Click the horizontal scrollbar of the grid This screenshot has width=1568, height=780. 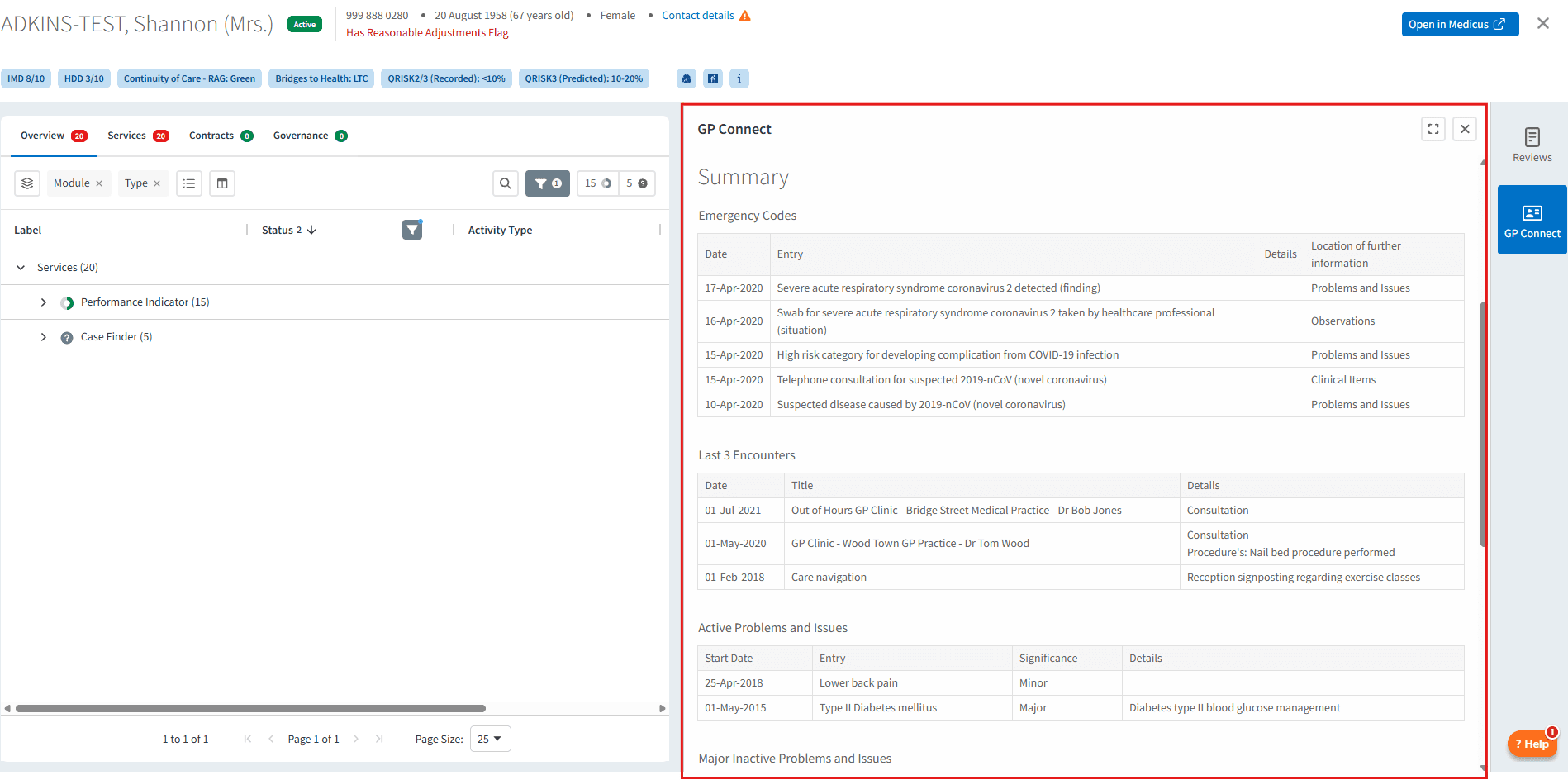click(x=250, y=708)
